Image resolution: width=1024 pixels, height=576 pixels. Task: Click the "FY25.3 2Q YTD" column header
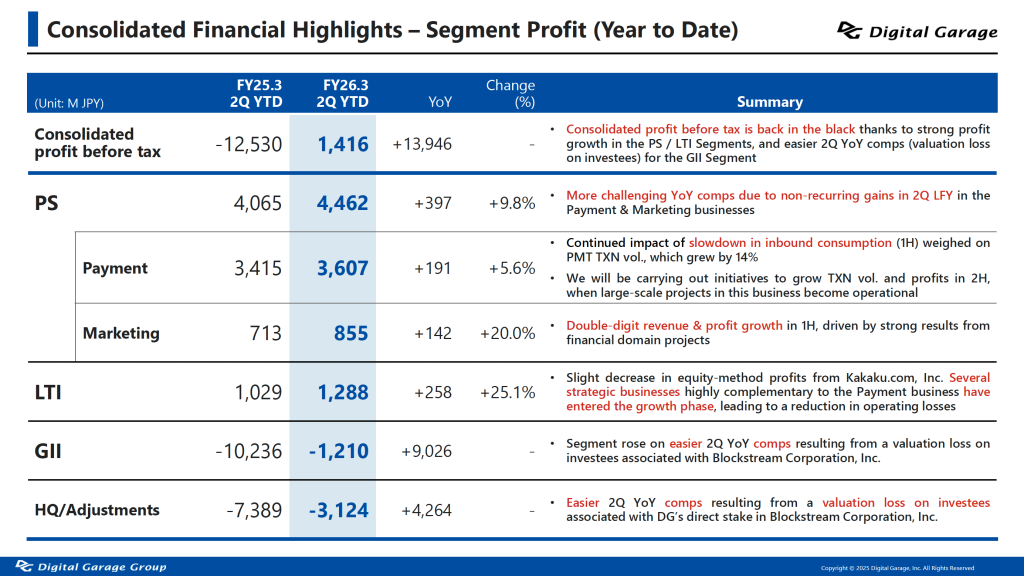pyautogui.click(x=253, y=93)
